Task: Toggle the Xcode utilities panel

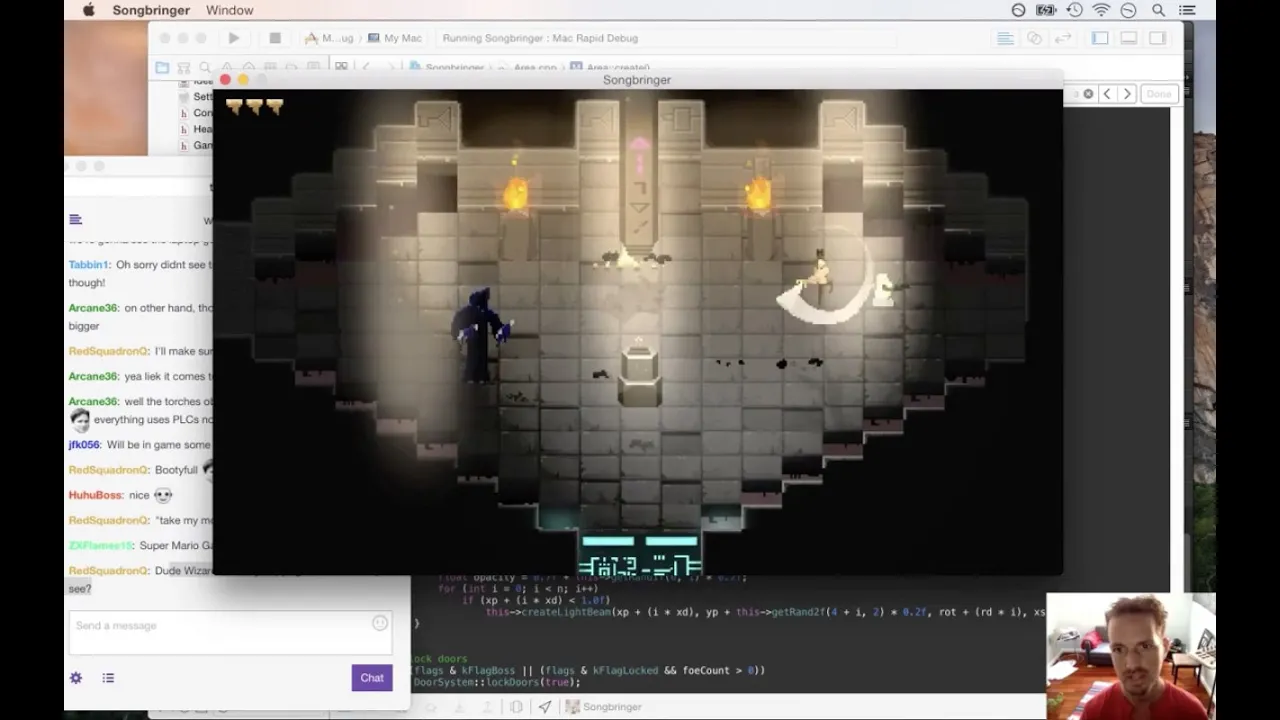Action: (x=1157, y=38)
